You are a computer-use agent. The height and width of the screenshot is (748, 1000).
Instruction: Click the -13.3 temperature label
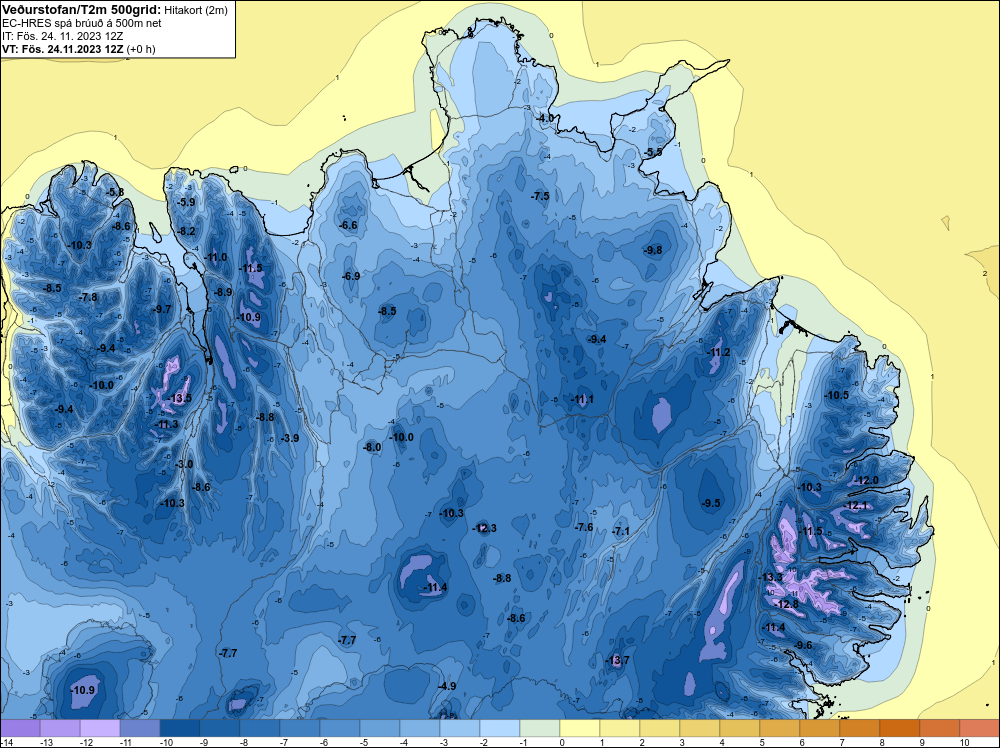[771, 577]
